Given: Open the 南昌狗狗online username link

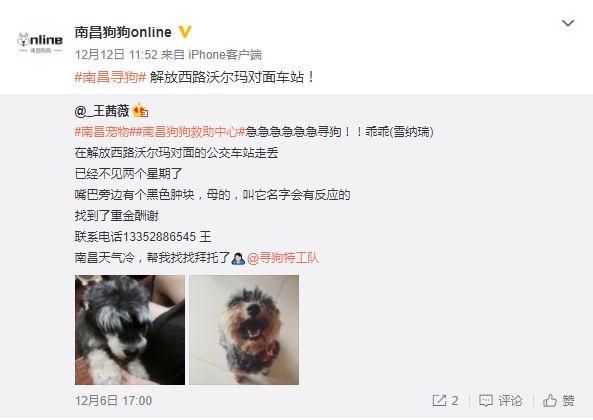Looking at the screenshot, I should [123, 32].
